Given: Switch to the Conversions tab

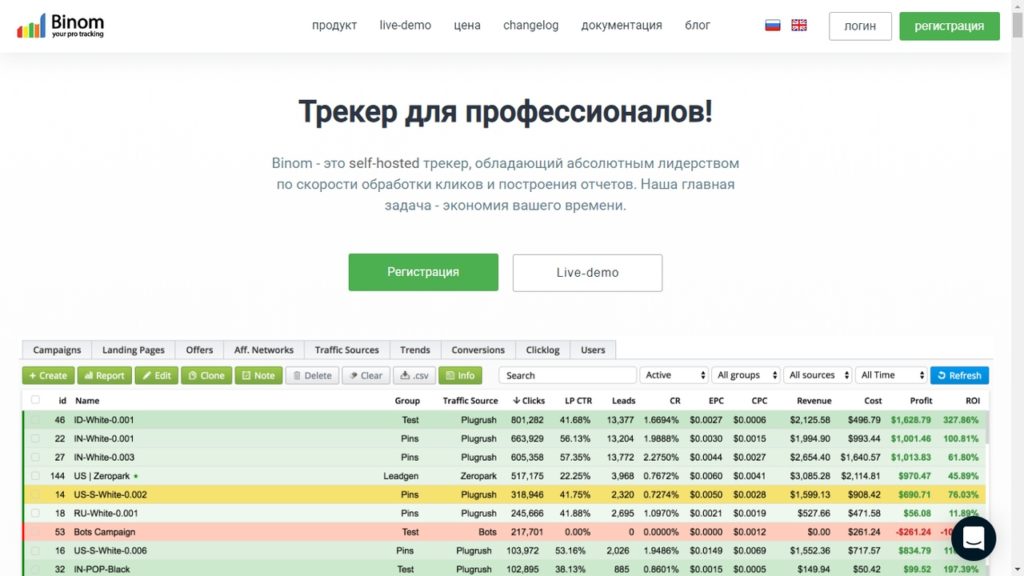Looking at the screenshot, I should pos(478,350).
